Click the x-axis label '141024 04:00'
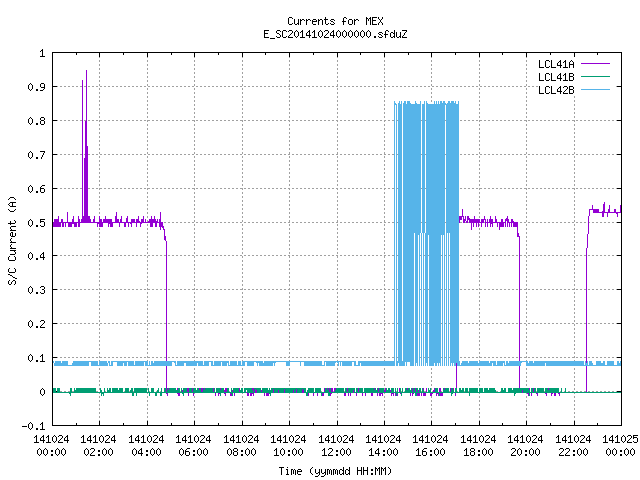Viewport: 640px width, 480px height. (146, 446)
